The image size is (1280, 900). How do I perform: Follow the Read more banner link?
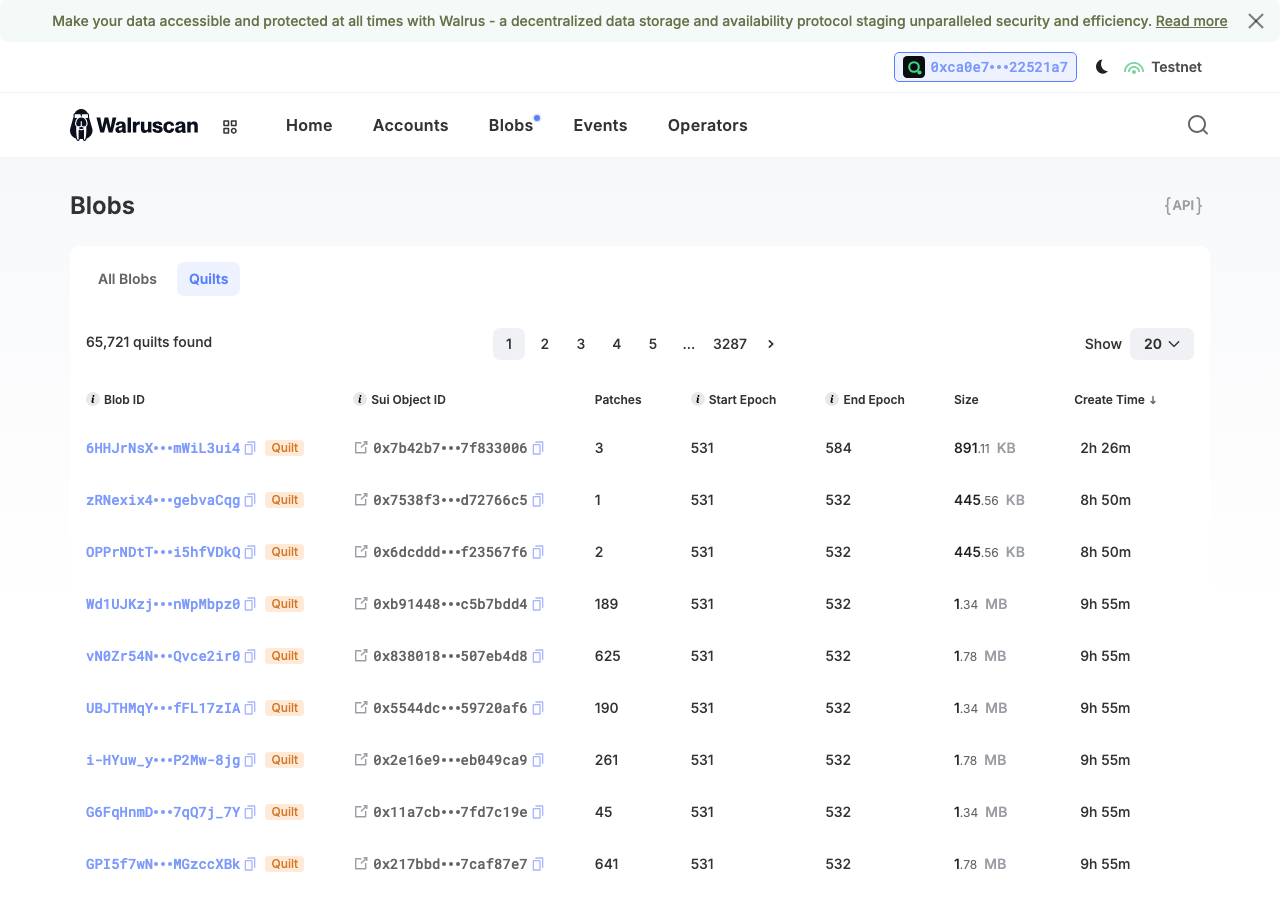pos(1191,21)
